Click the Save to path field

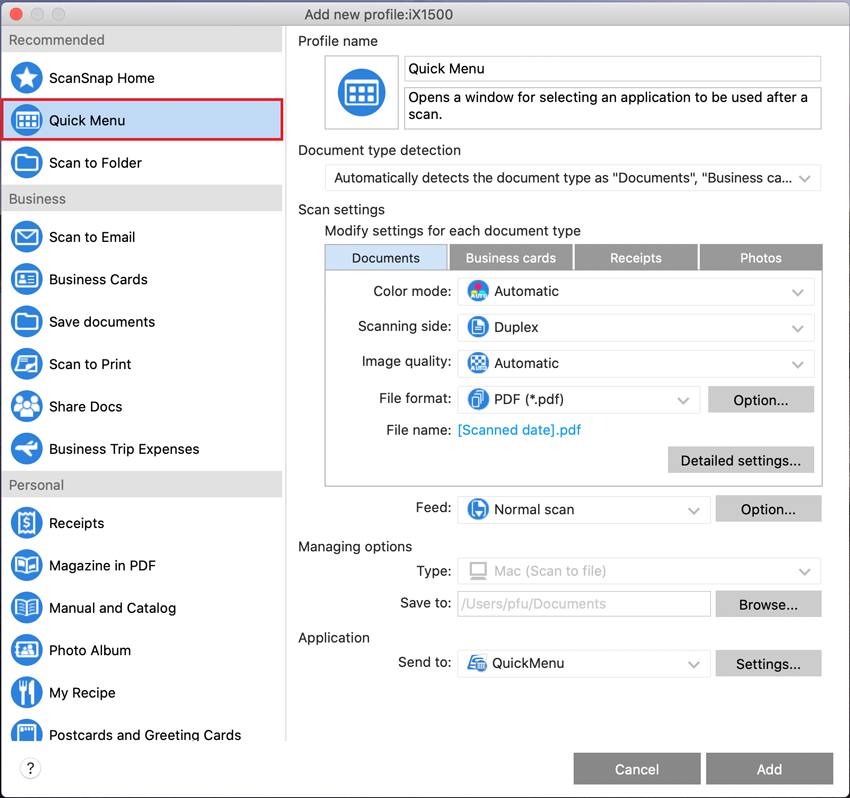[x=584, y=604]
